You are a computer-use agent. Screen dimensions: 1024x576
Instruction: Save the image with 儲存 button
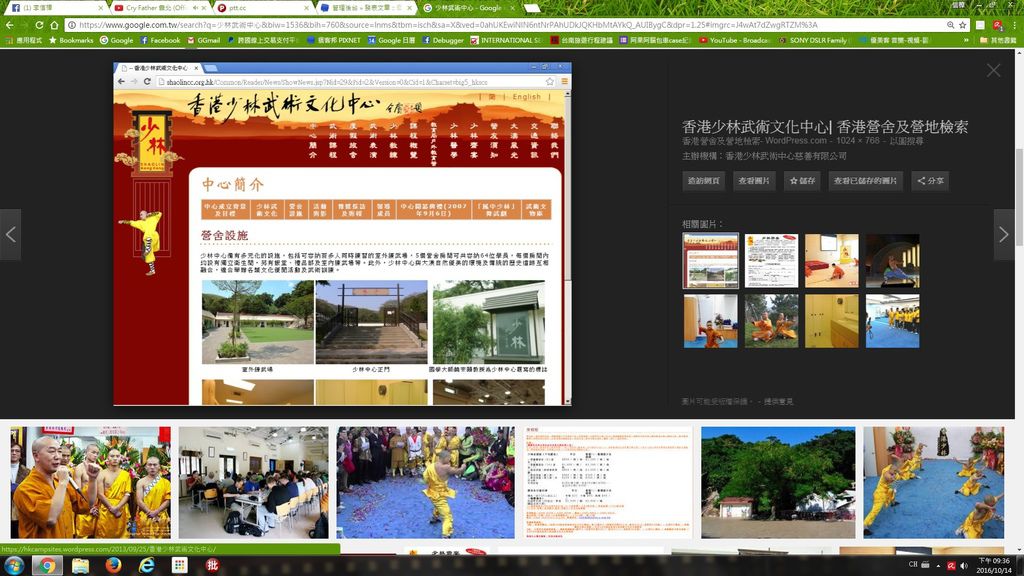pos(802,181)
